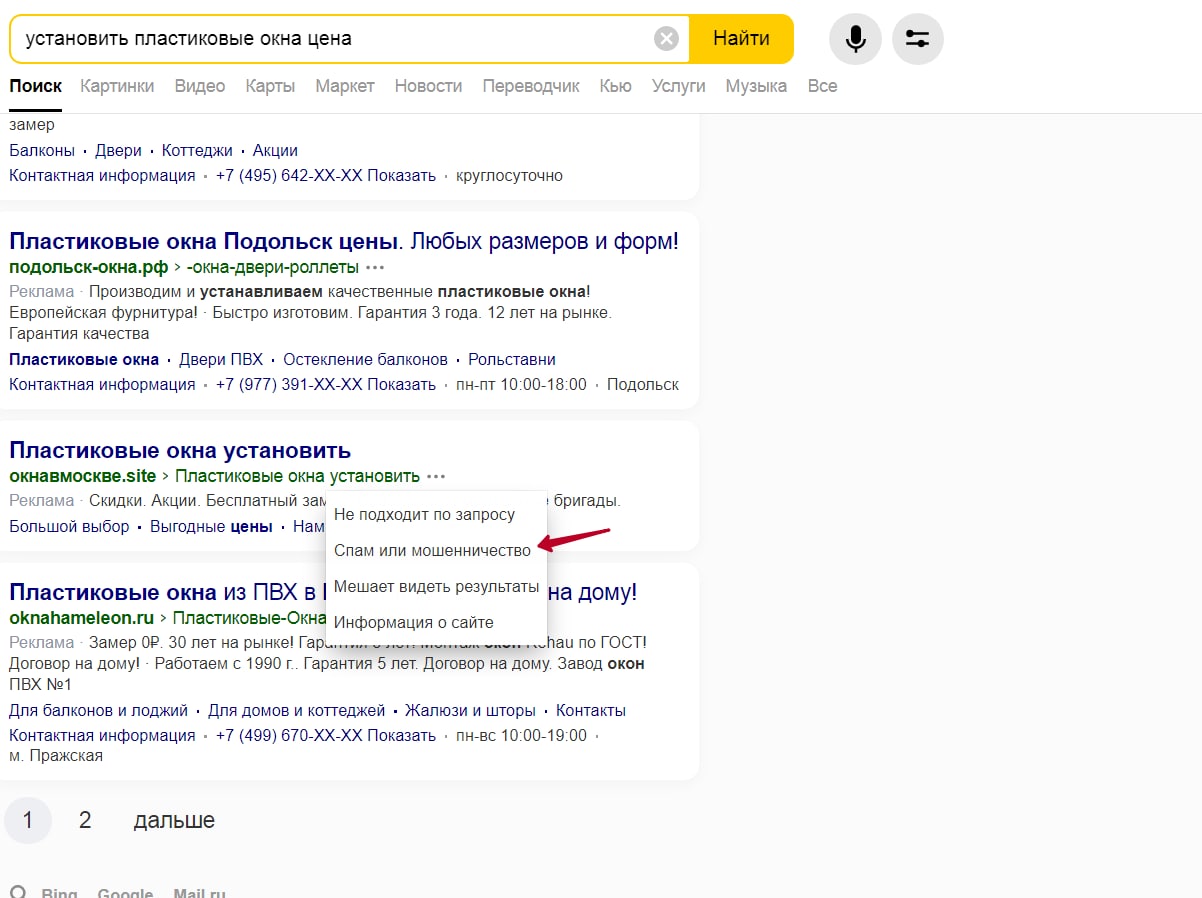This screenshot has height=898, width=1202.
Task: Expand the Все services tab
Action: click(822, 86)
